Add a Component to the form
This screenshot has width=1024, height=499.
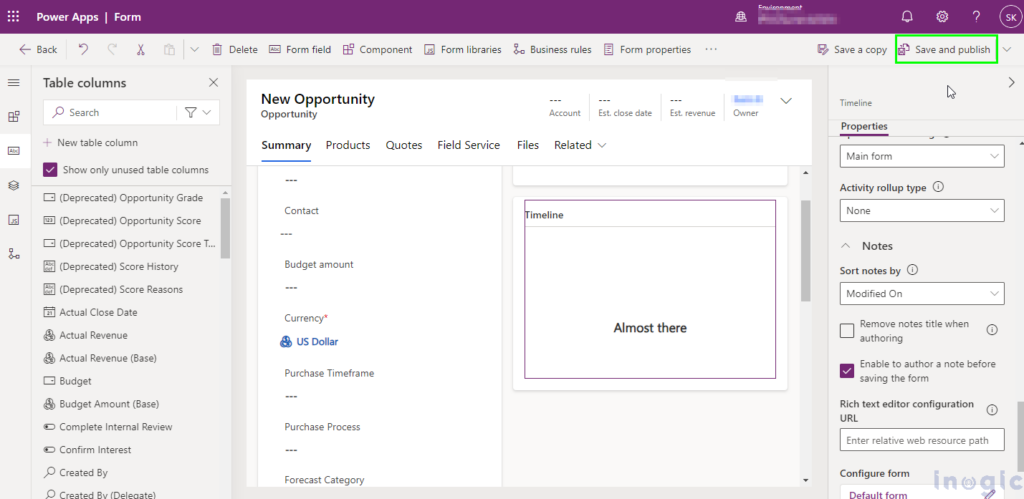(377, 49)
